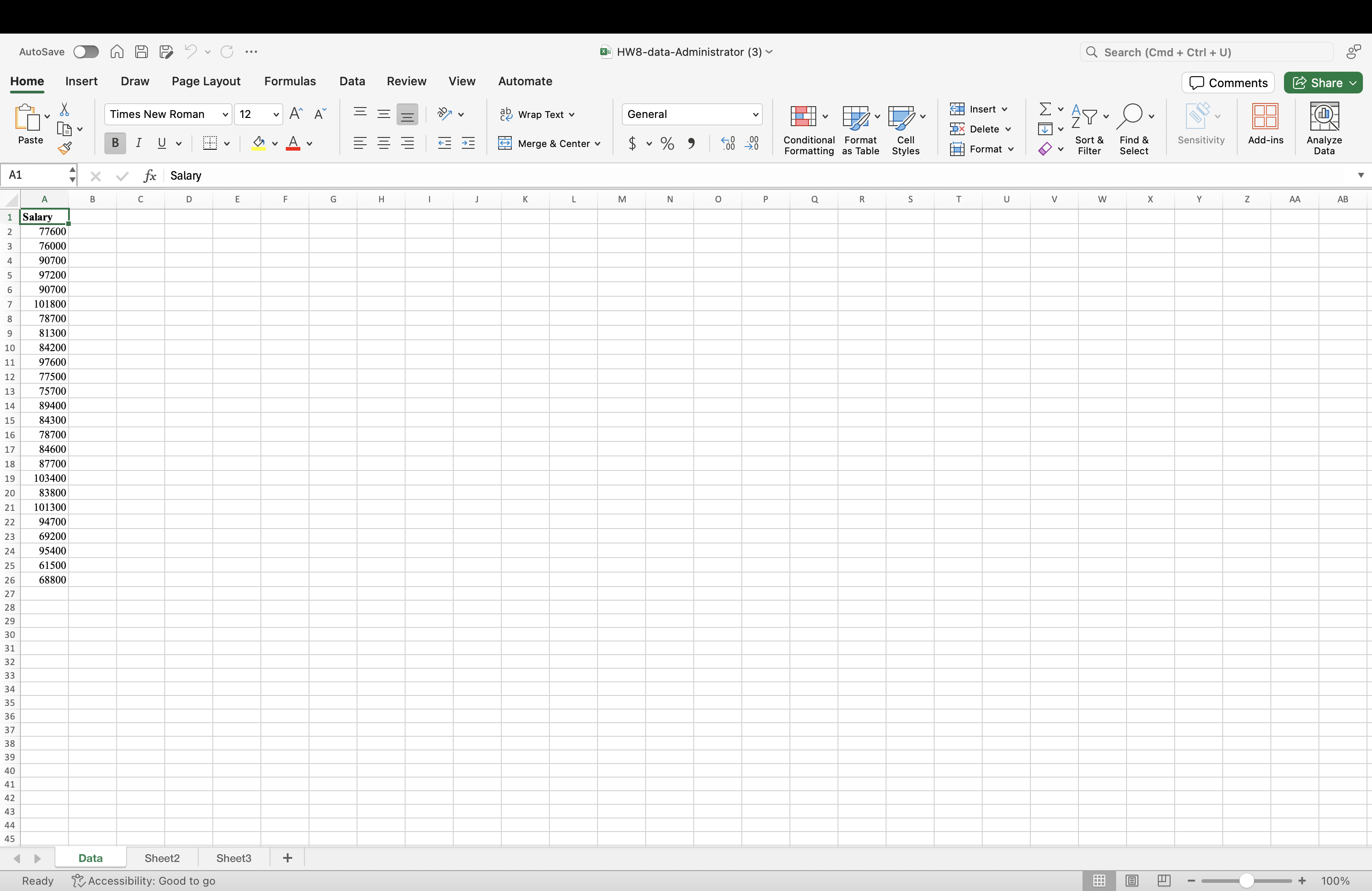Switch to the Formulas ribbon tab
Screen dimensions: 1372x891
coord(290,81)
